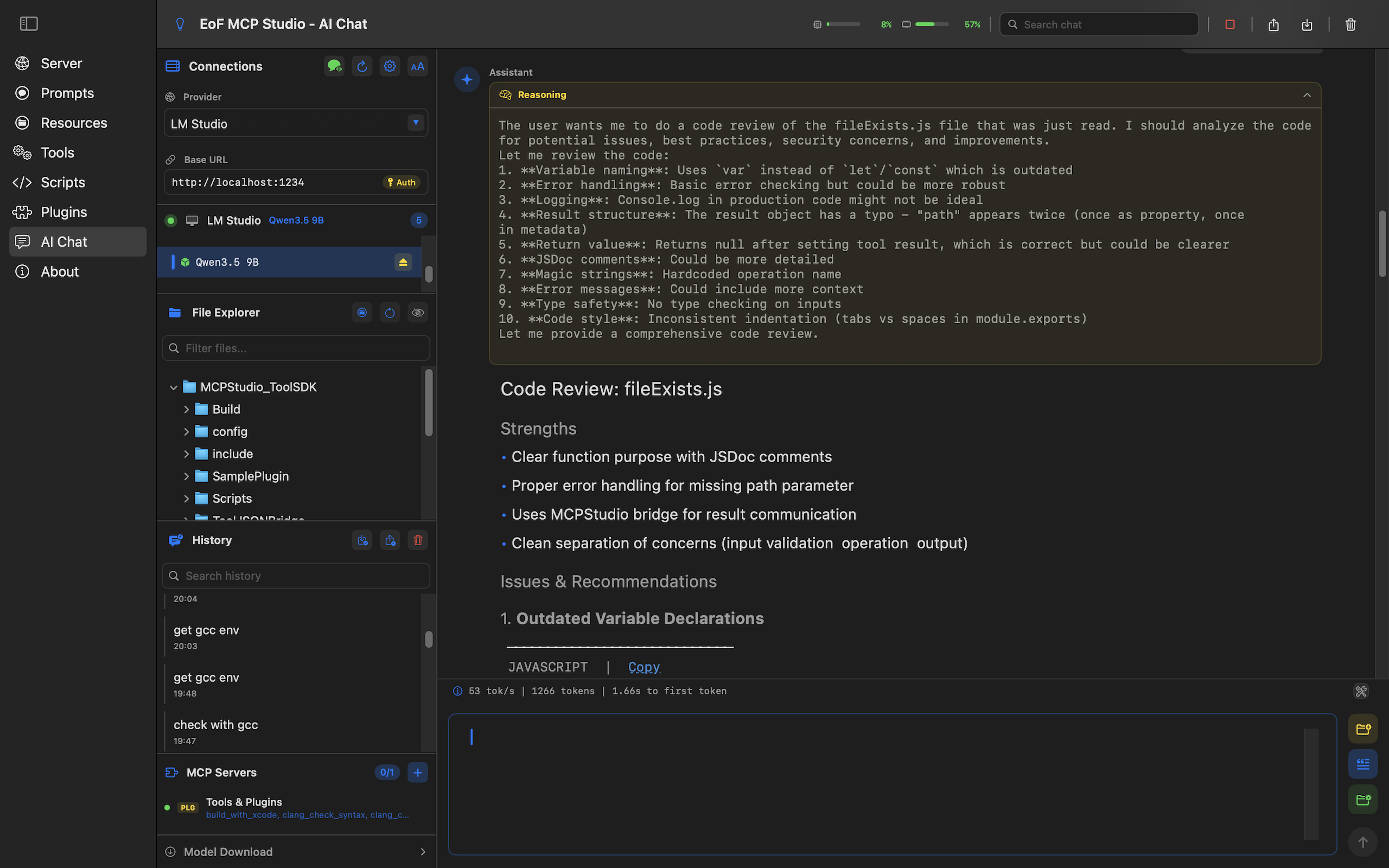1389x868 pixels.
Task: Click the Copy link for JavaScript code
Action: (x=644, y=667)
